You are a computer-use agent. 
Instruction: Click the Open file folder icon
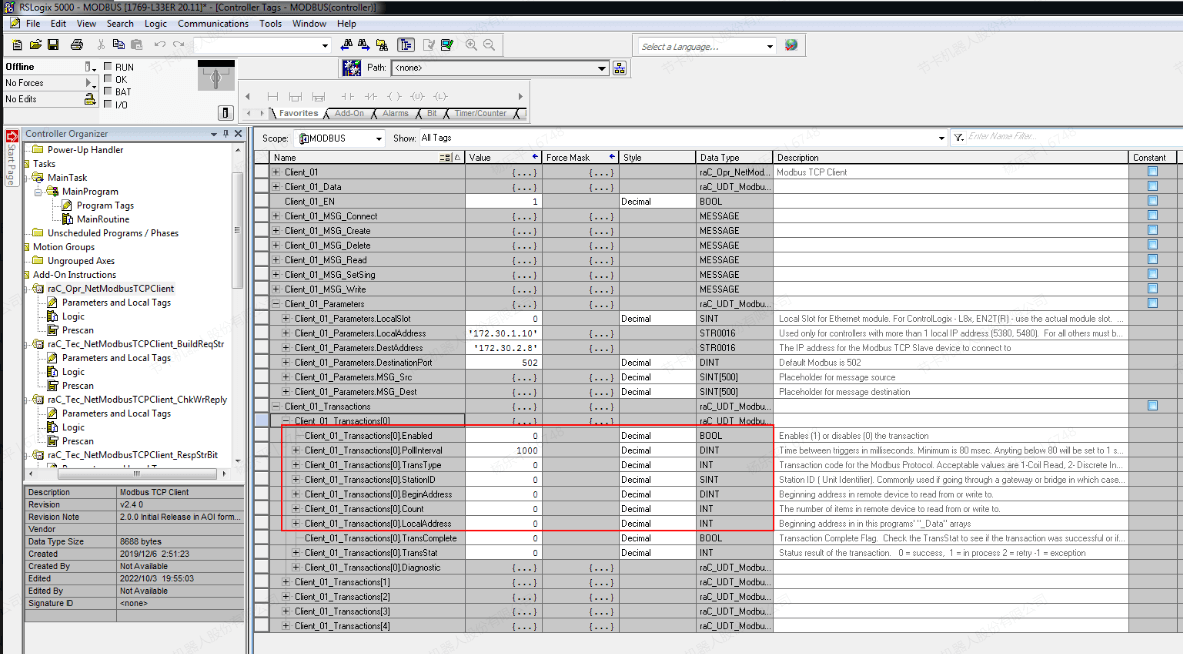click(36, 45)
